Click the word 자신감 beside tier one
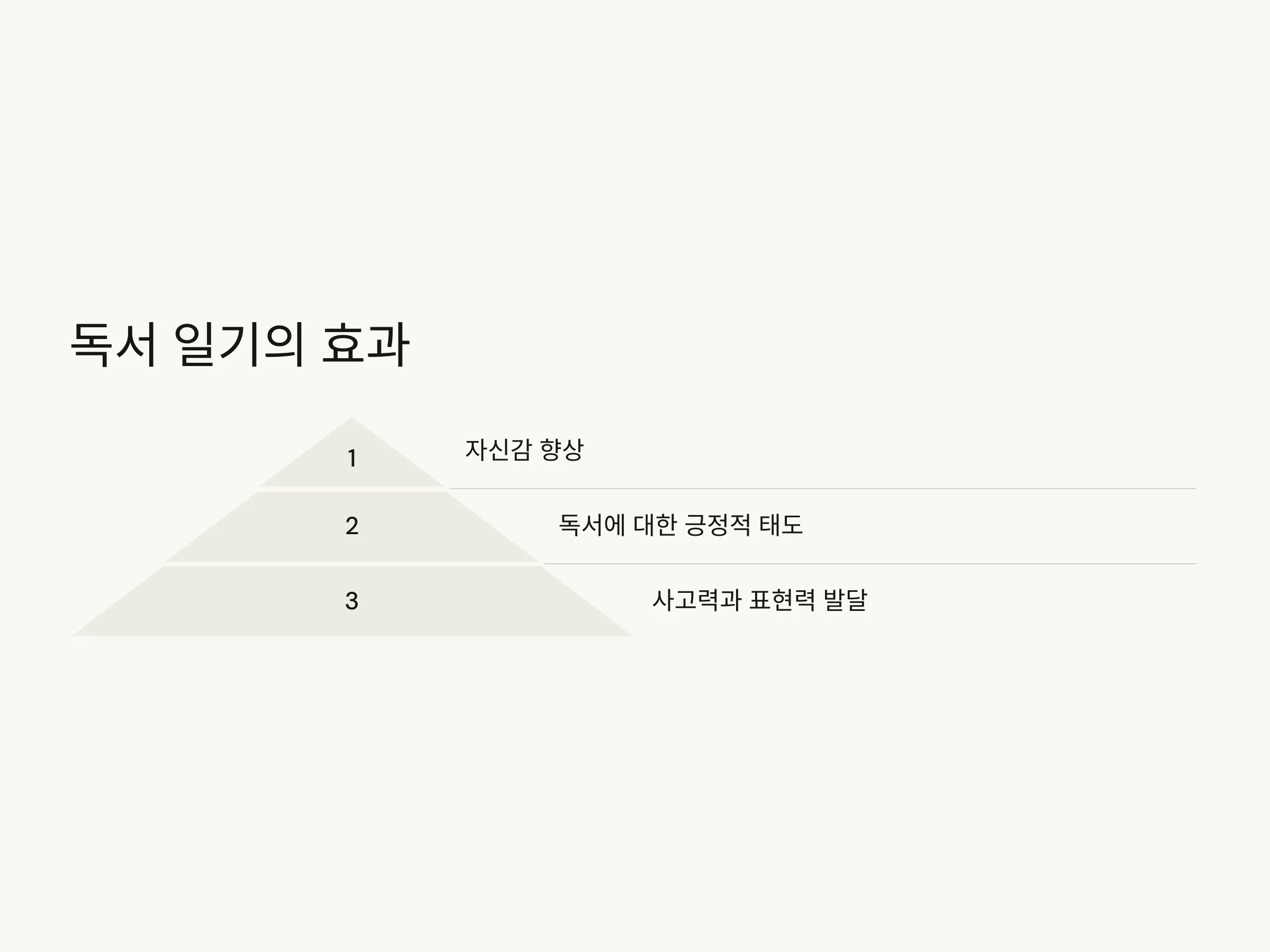Viewport: 1270px width, 952px height. [498, 450]
